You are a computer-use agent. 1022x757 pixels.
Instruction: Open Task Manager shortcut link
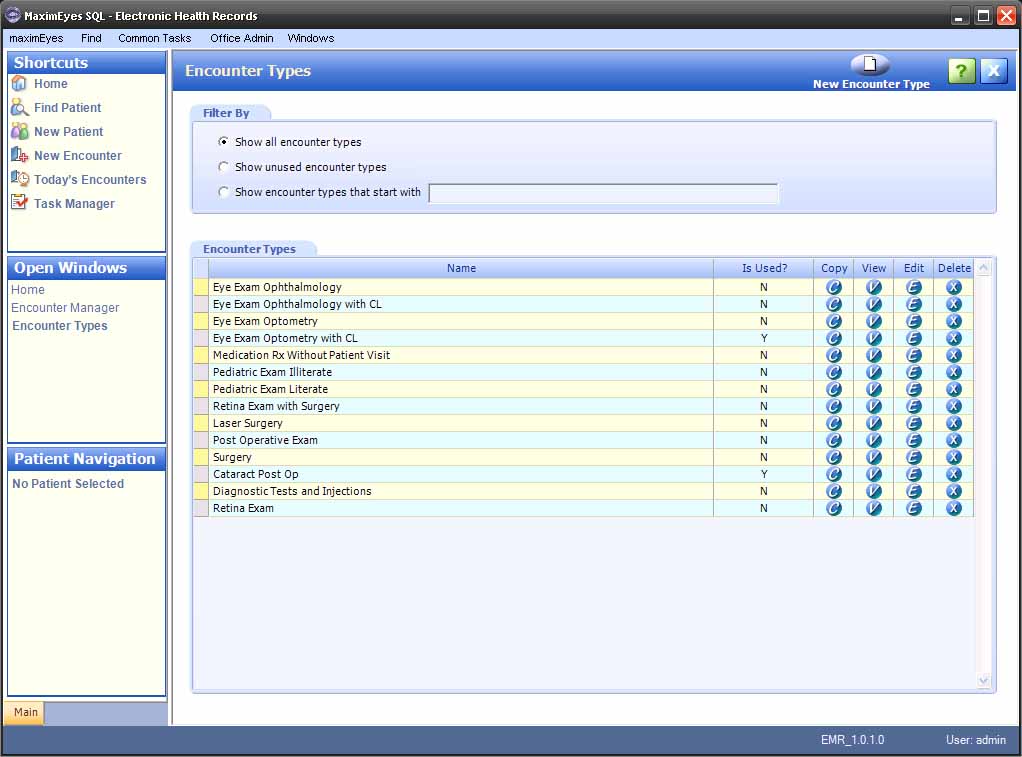(x=74, y=203)
